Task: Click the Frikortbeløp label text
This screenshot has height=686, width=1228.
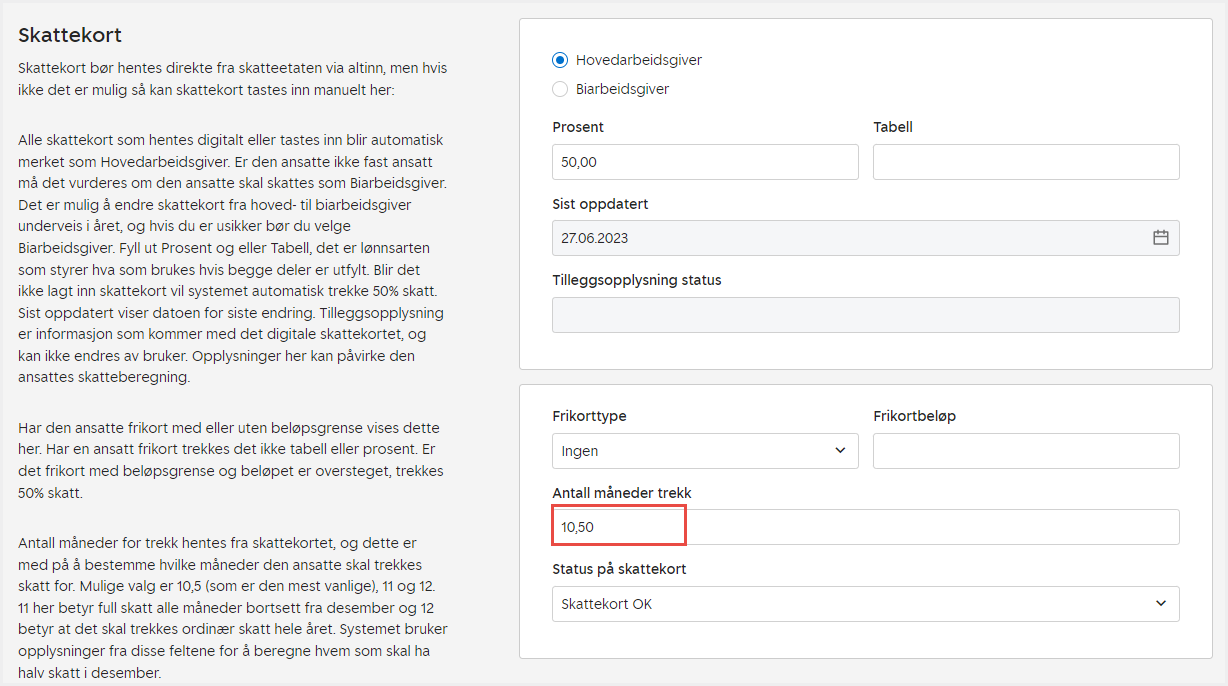Action: click(x=914, y=416)
